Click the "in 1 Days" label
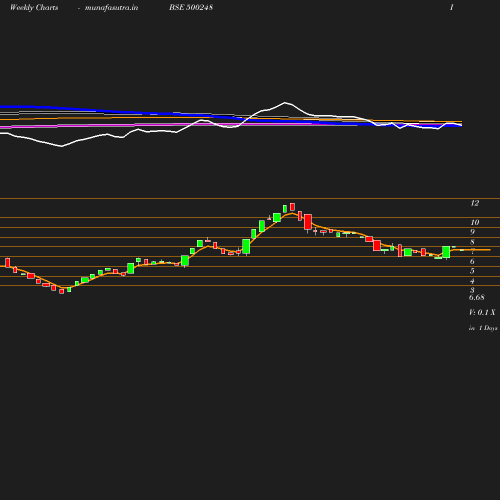 coord(483,328)
